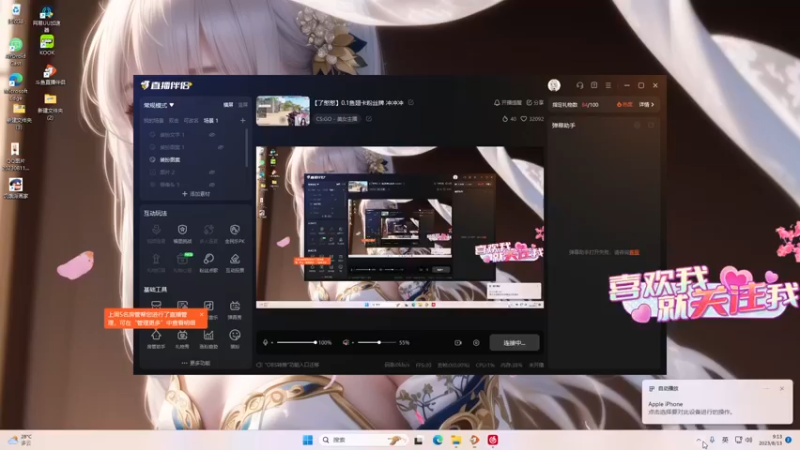Click 分享 share button

point(535,103)
